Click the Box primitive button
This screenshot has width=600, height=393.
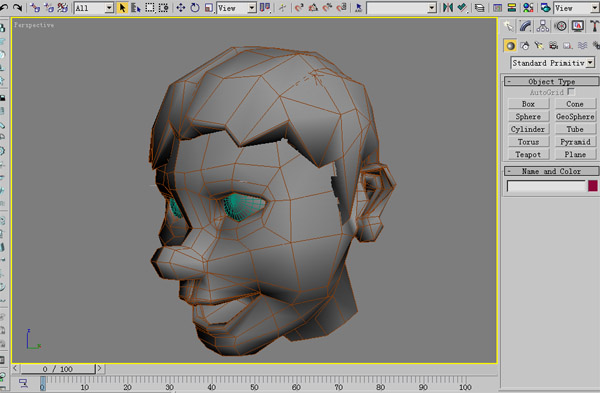tap(528, 104)
